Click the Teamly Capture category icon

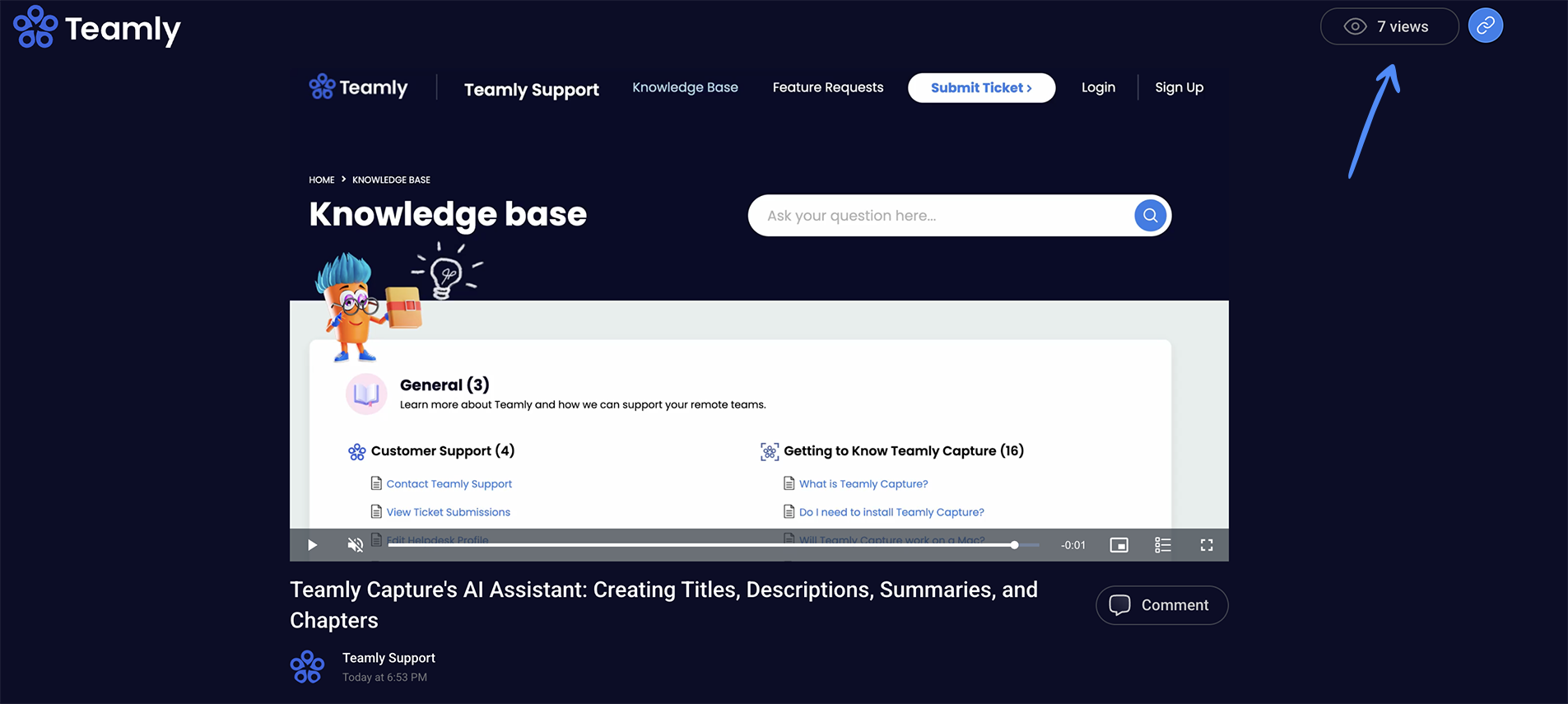770,451
